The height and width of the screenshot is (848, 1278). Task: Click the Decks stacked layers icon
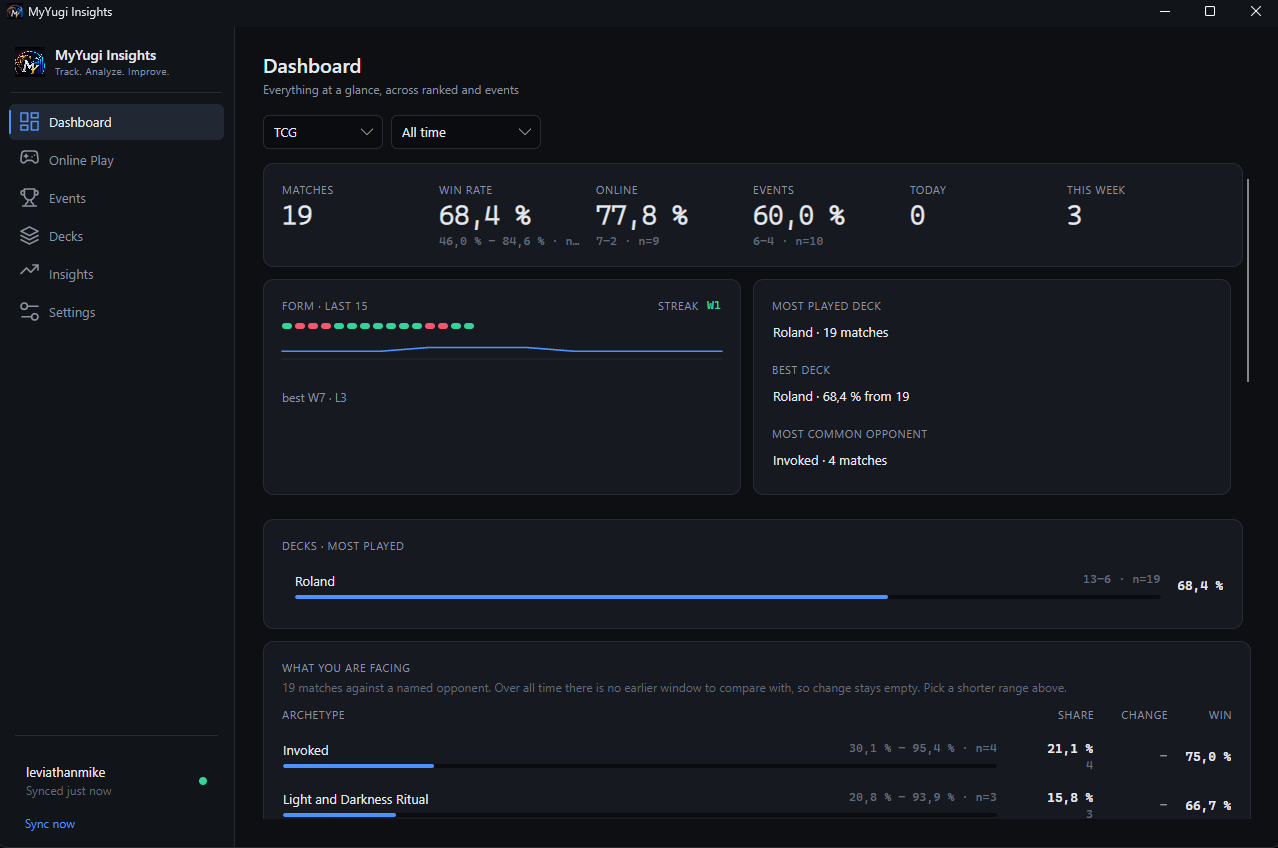tap(30, 236)
